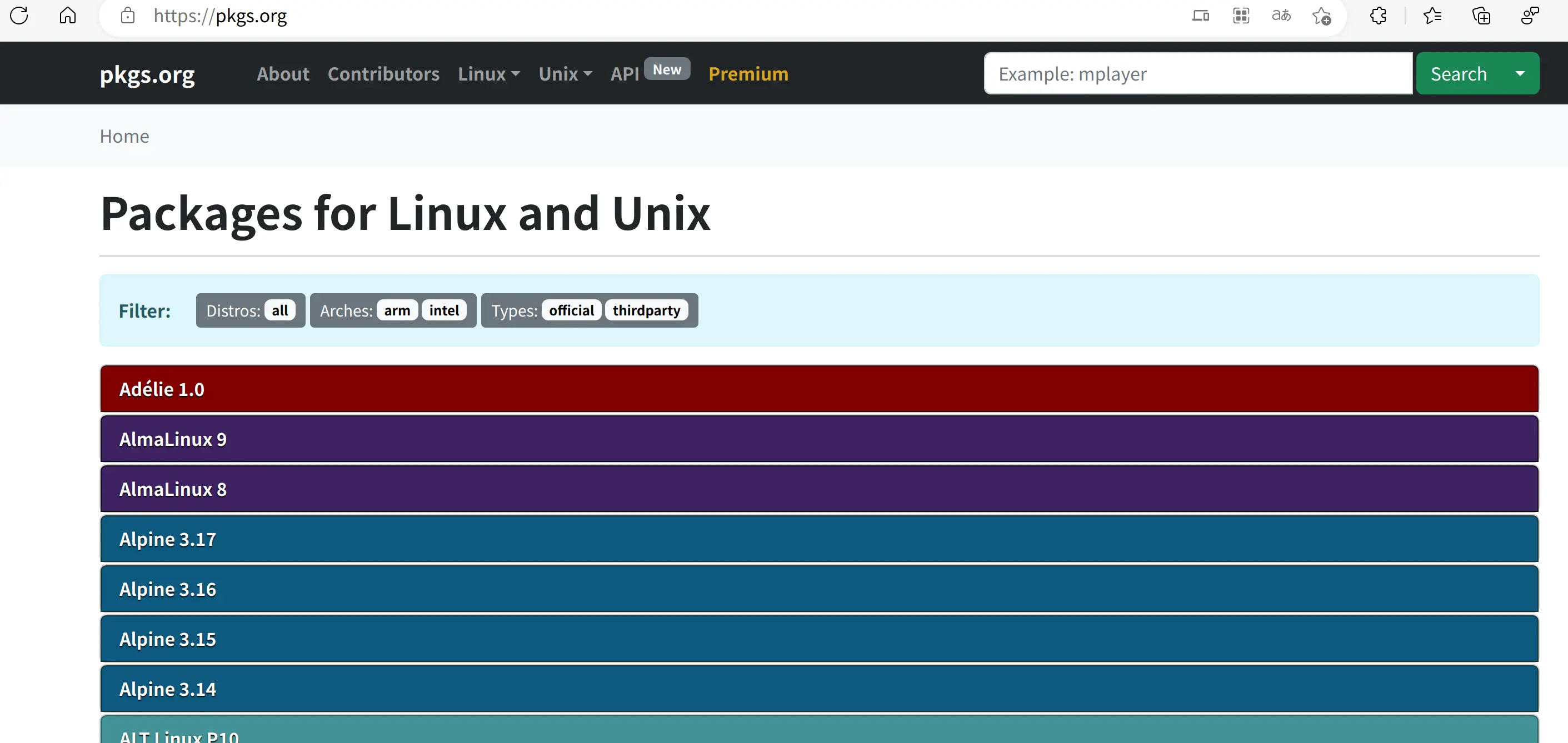
Task: Toggle the arm architecture filter
Action: [x=397, y=310]
